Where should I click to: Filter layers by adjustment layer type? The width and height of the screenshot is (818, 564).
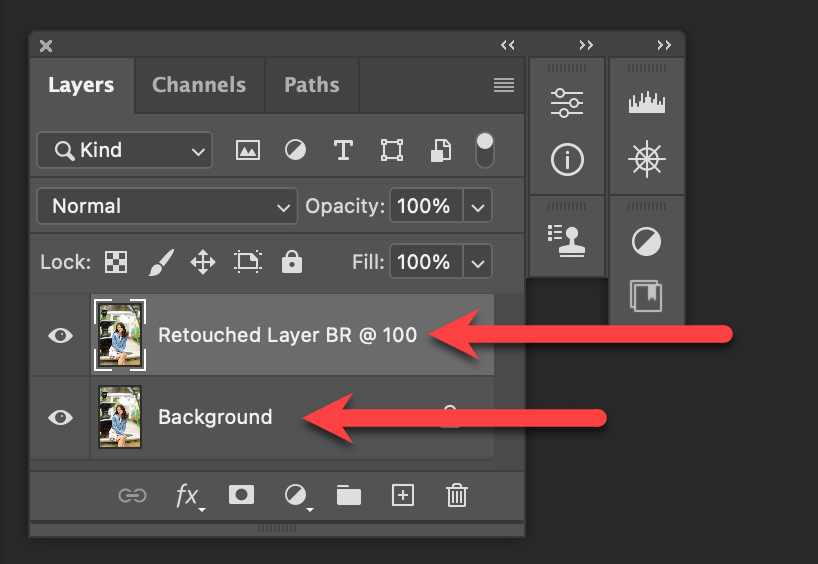coord(295,150)
